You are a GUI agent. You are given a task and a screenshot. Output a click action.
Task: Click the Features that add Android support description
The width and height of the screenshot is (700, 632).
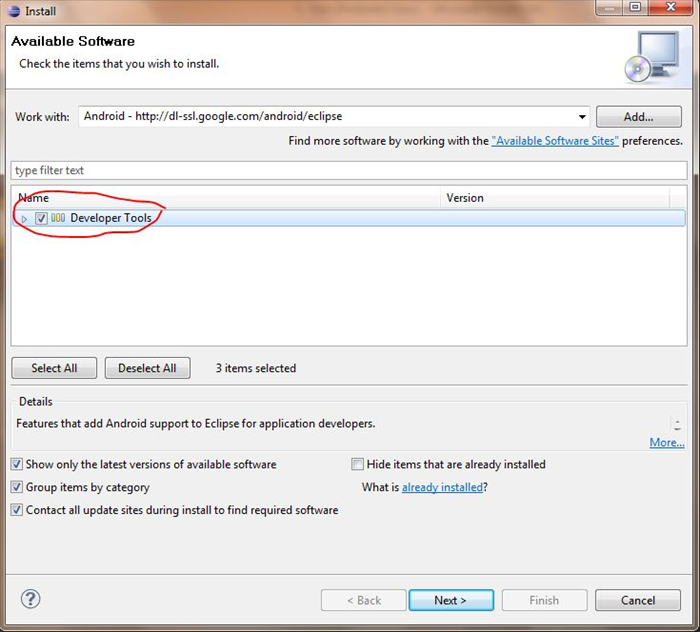click(x=196, y=423)
